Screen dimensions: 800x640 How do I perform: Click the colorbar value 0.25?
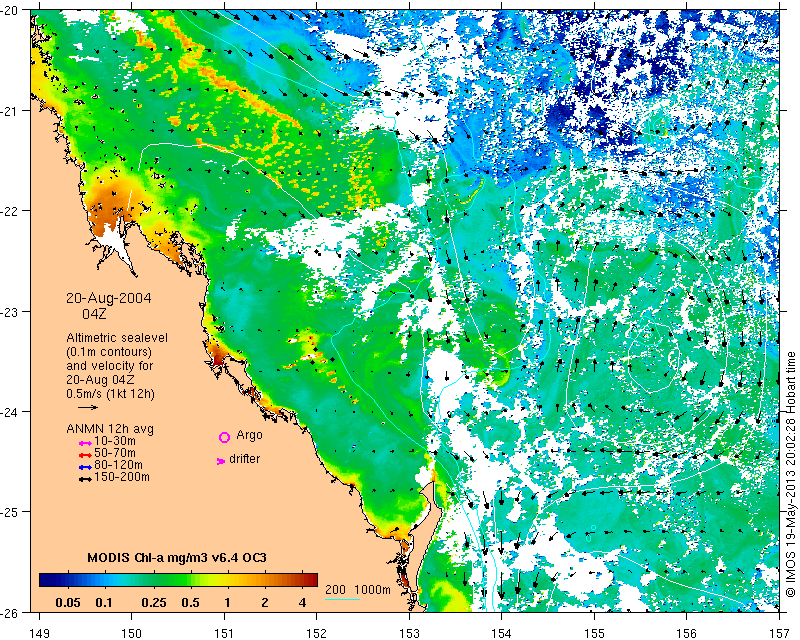(x=154, y=603)
